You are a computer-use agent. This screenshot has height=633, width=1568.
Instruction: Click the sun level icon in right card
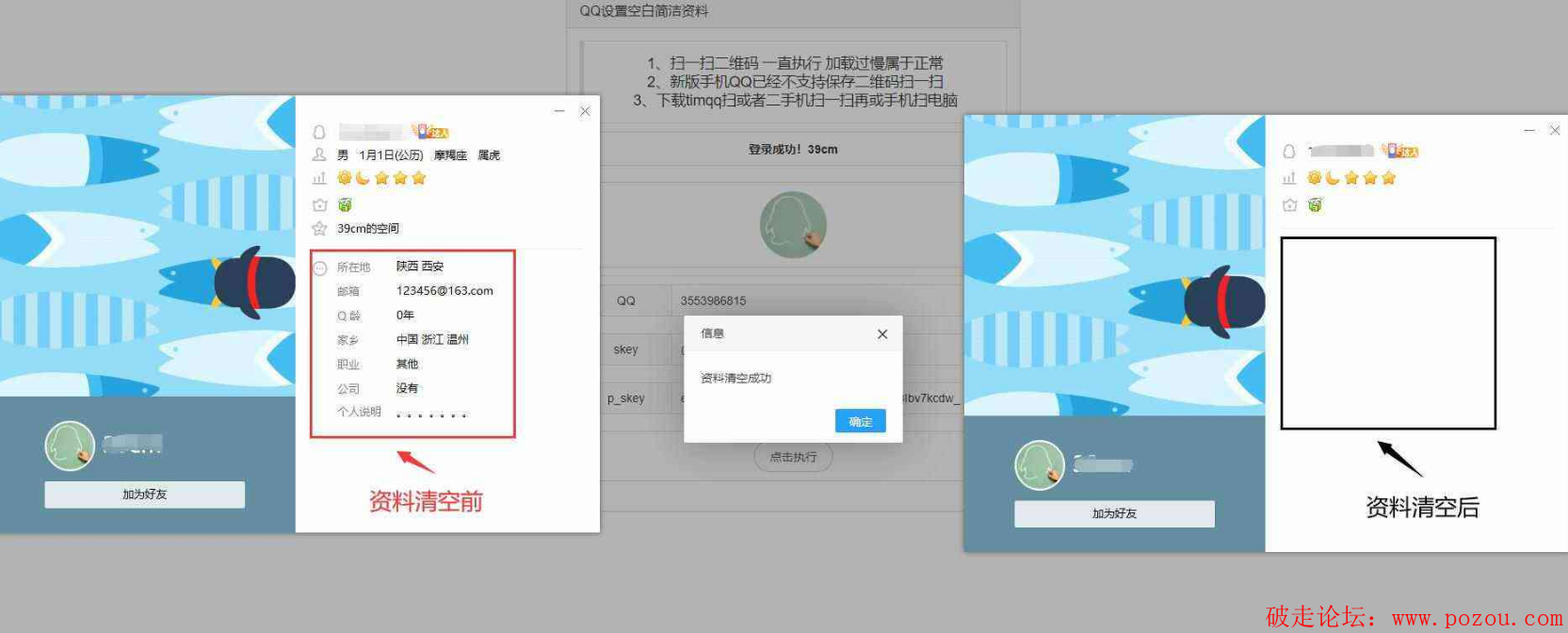pyautogui.click(x=1315, y=178)
